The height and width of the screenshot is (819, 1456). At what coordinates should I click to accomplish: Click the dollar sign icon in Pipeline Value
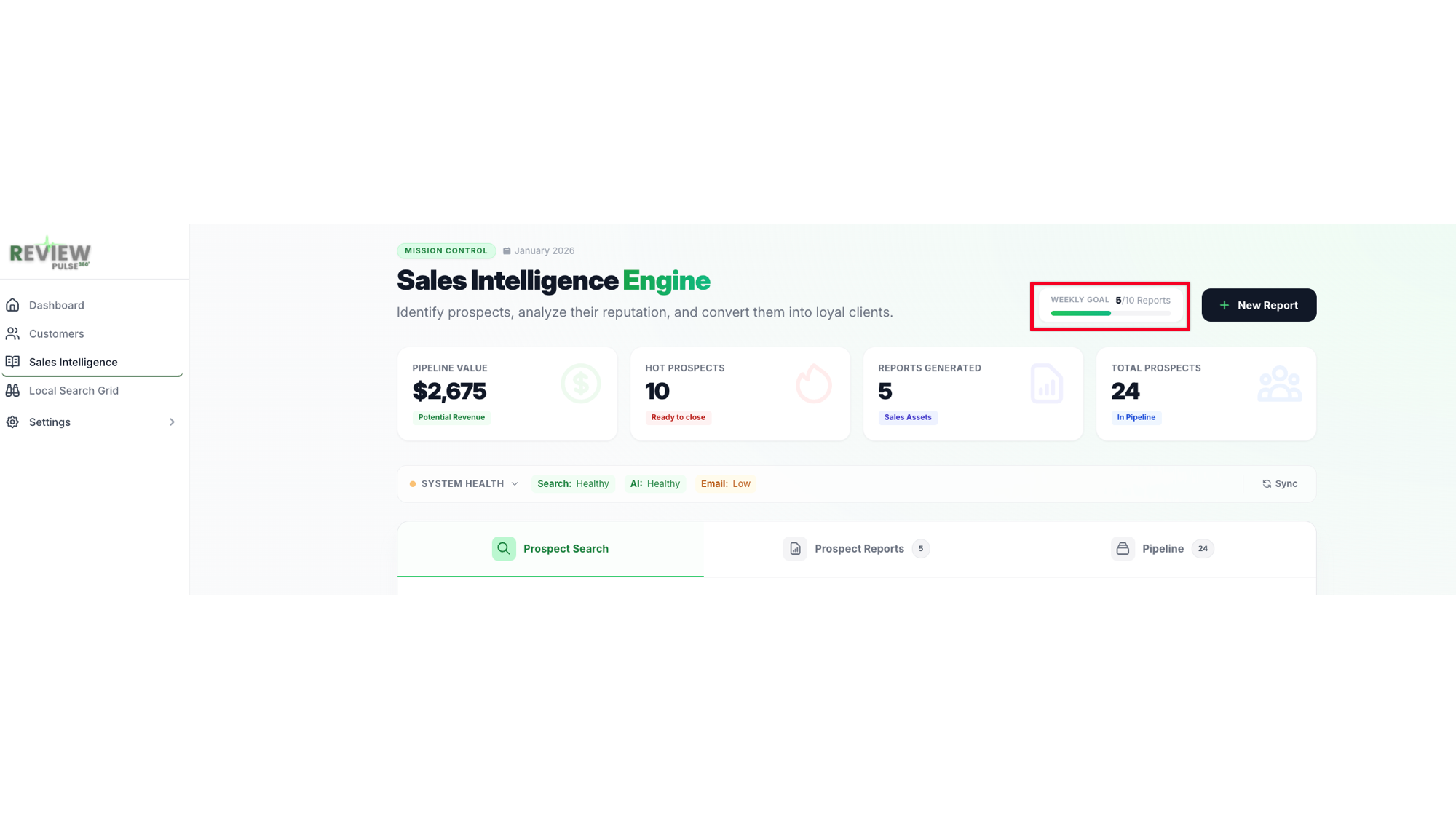coord(581,384)
